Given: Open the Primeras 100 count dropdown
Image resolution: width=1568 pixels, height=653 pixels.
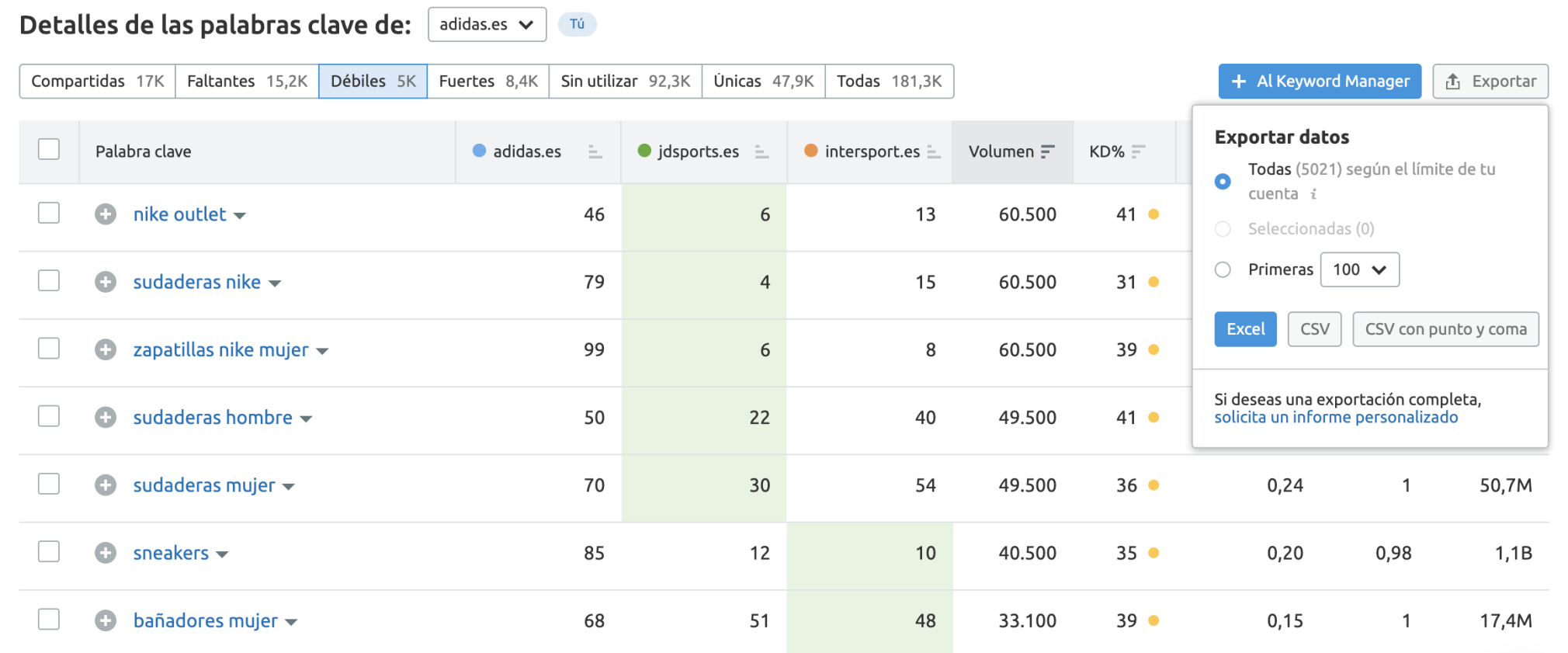Looking at the screenshot, I should coord(1359,269).
